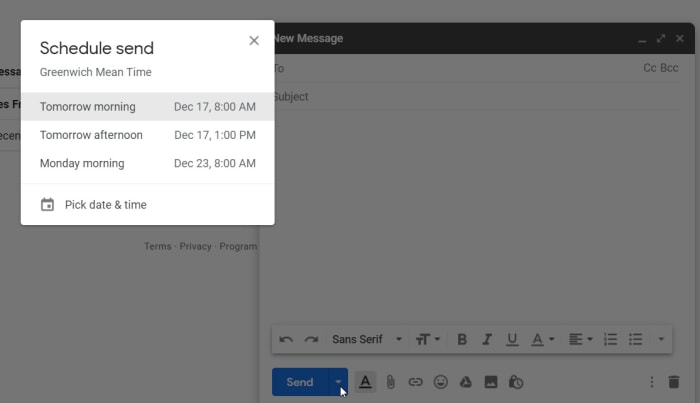This screenshot has height=403, width=700.
Task: Open the send options arrow next to Send
Action: (x=338, y=382)
